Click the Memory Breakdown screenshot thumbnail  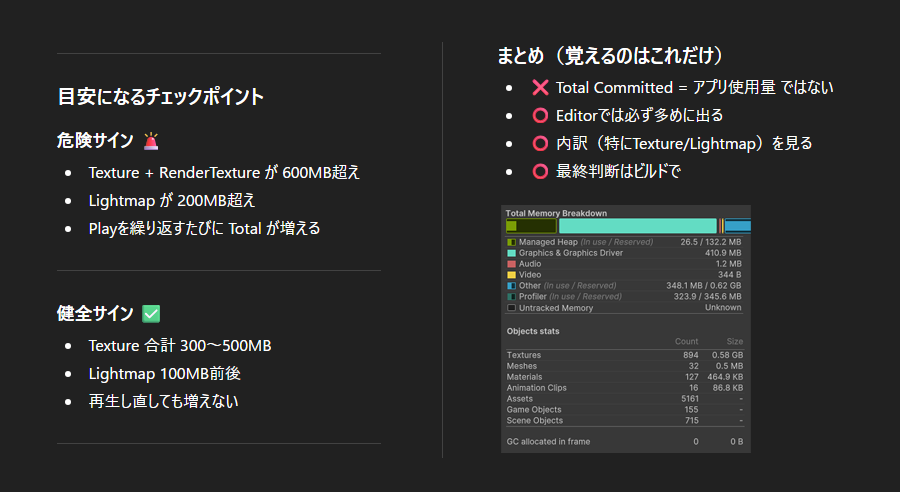tap(625, 329)
